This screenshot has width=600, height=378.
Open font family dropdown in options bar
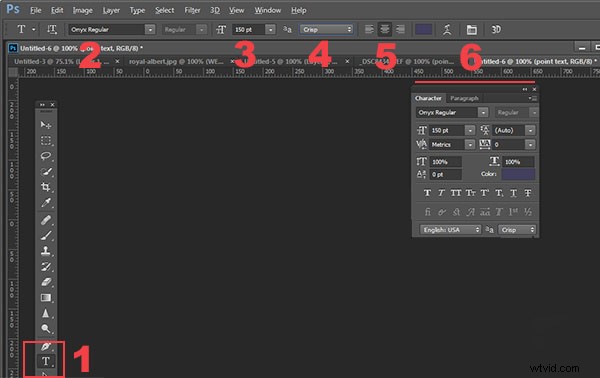pyautogui.click(x=150, y=29)
